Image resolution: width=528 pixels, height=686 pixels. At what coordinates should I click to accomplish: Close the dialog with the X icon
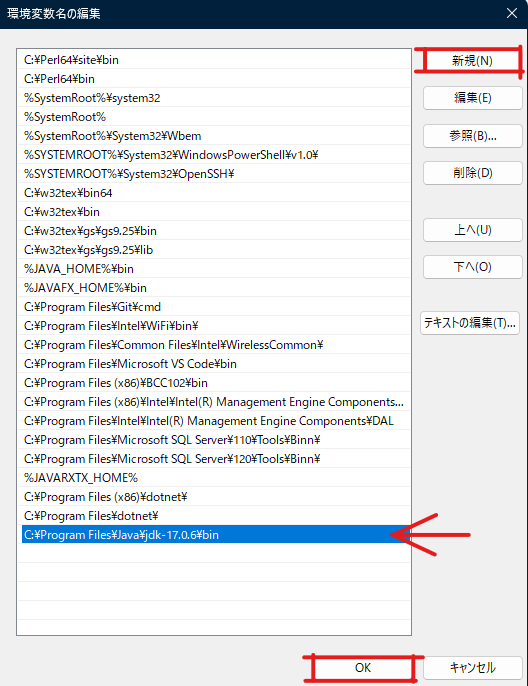pos(512,13)
